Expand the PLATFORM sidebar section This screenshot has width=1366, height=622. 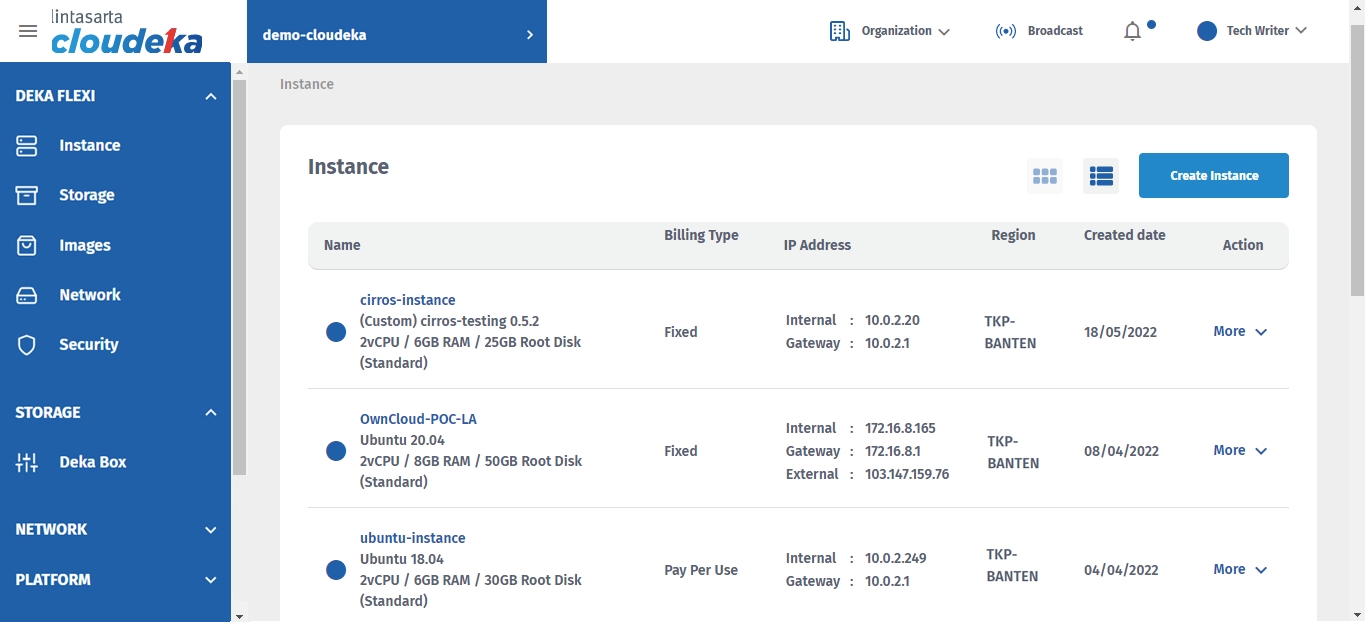tap(210, 580)
